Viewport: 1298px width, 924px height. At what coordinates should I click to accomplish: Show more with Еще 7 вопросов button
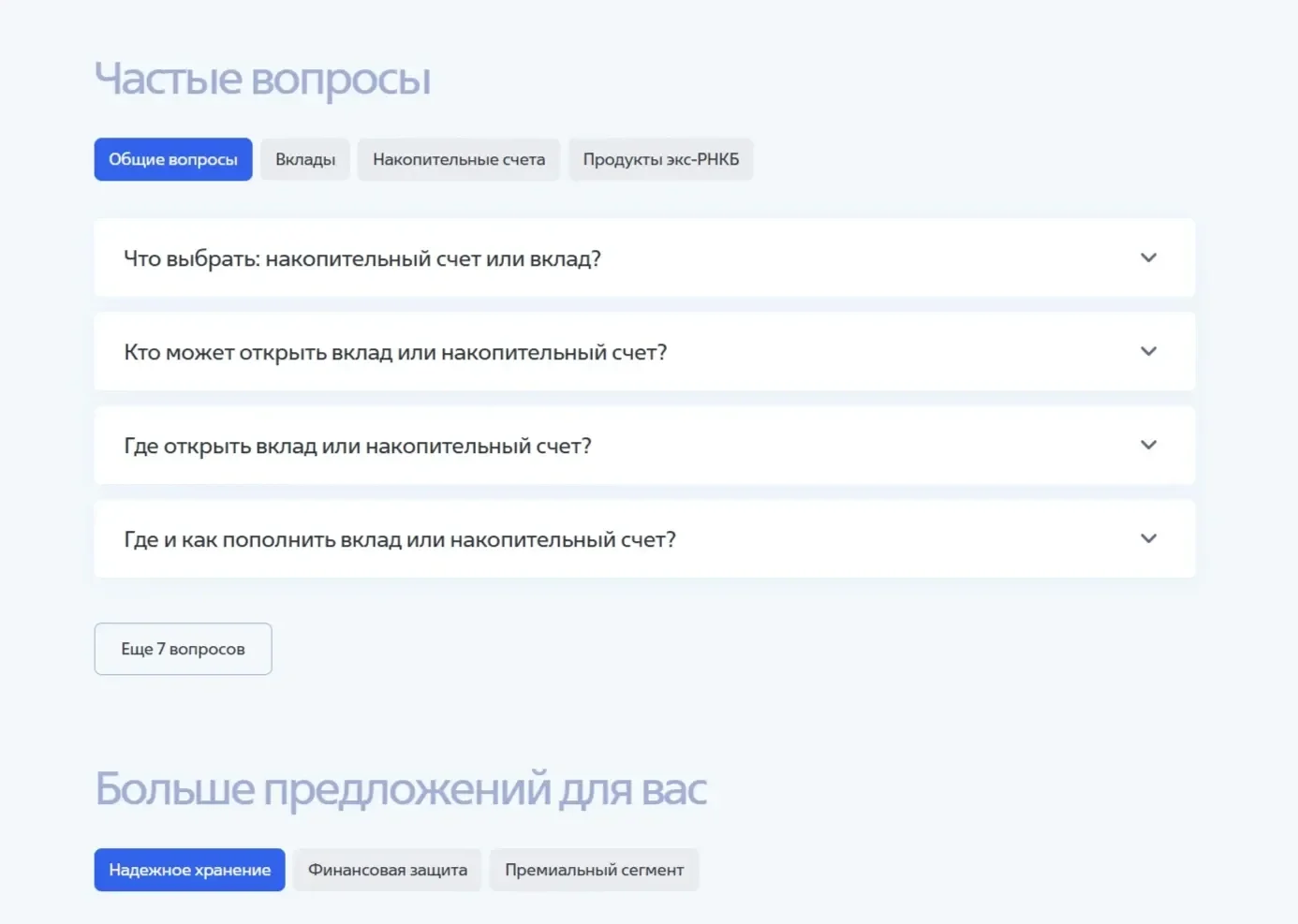click(x=184, y=649)
